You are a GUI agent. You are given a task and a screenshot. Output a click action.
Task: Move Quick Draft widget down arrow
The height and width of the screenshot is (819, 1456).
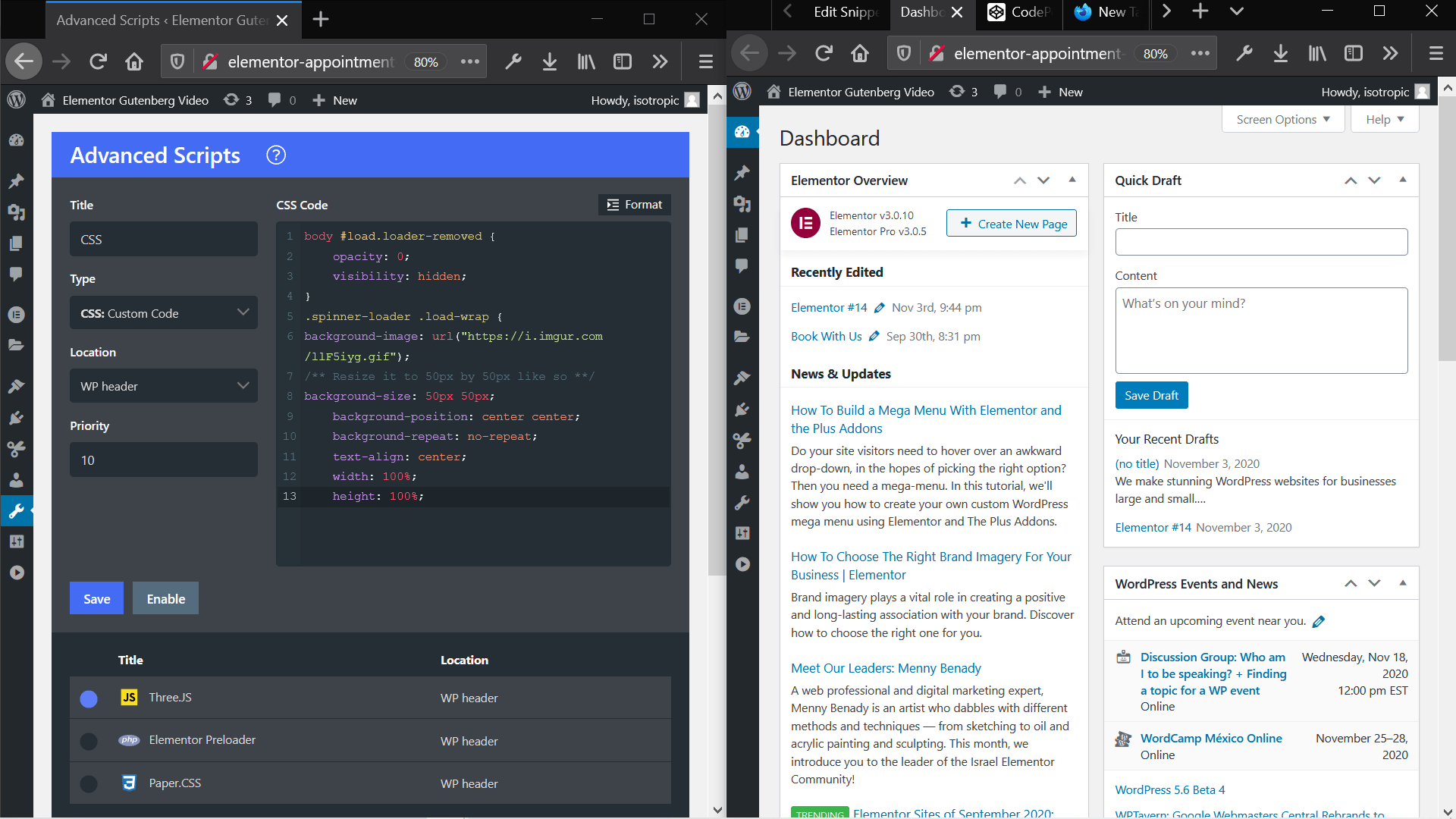1374,180
